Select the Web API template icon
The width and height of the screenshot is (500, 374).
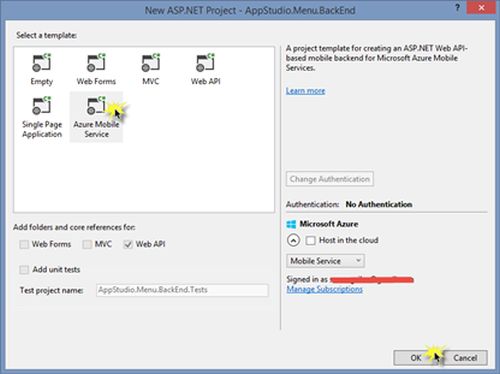coord(205,63)
